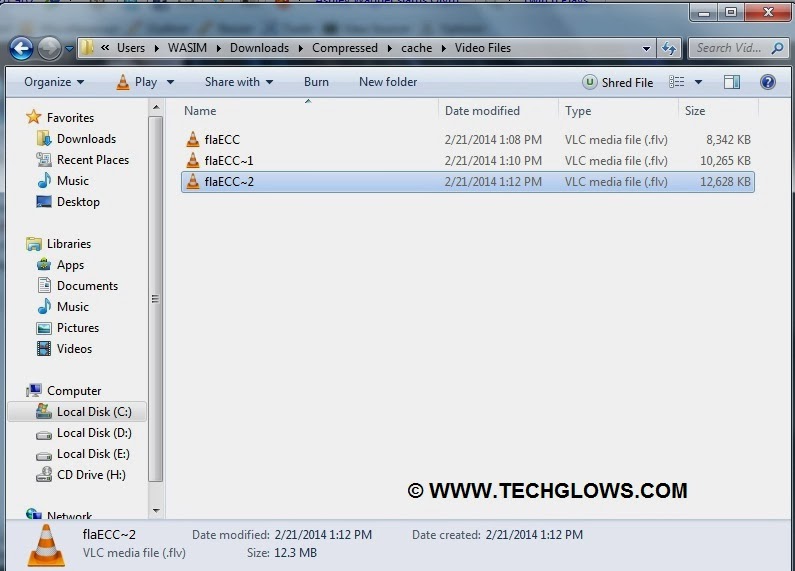Open CD Drive (H:)

91,475
